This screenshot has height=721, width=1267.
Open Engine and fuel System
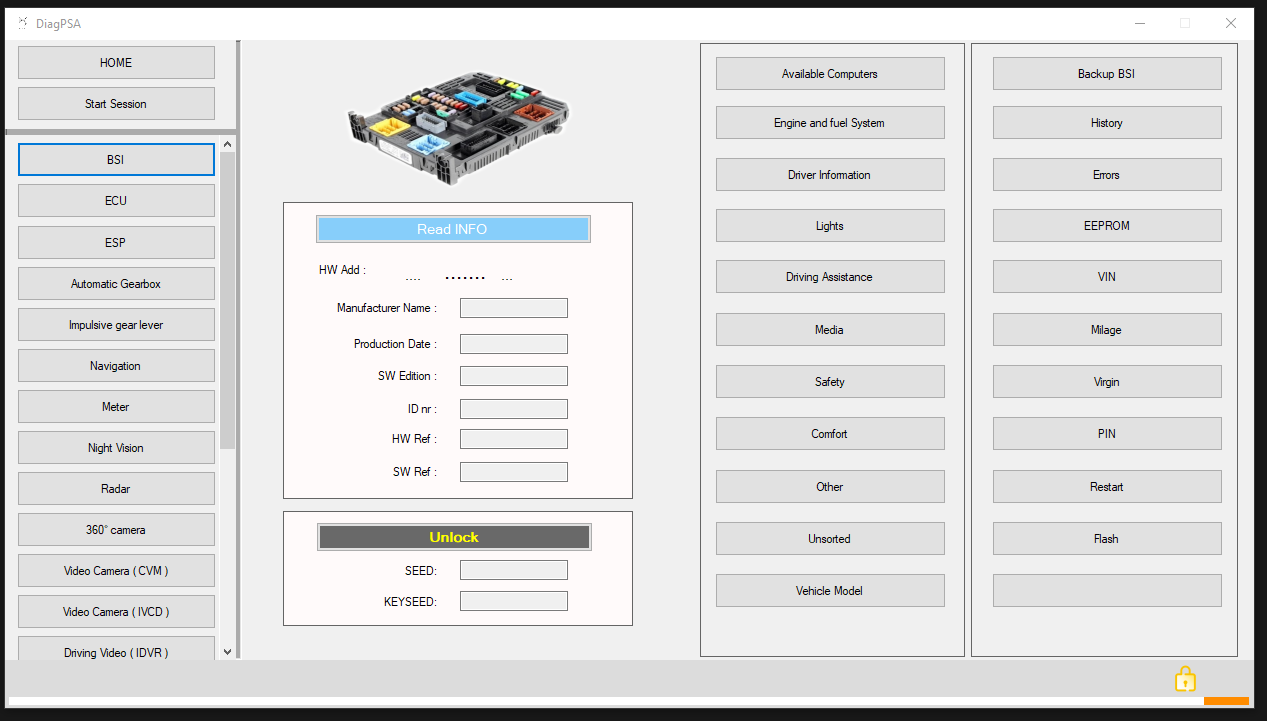[830, 122]
